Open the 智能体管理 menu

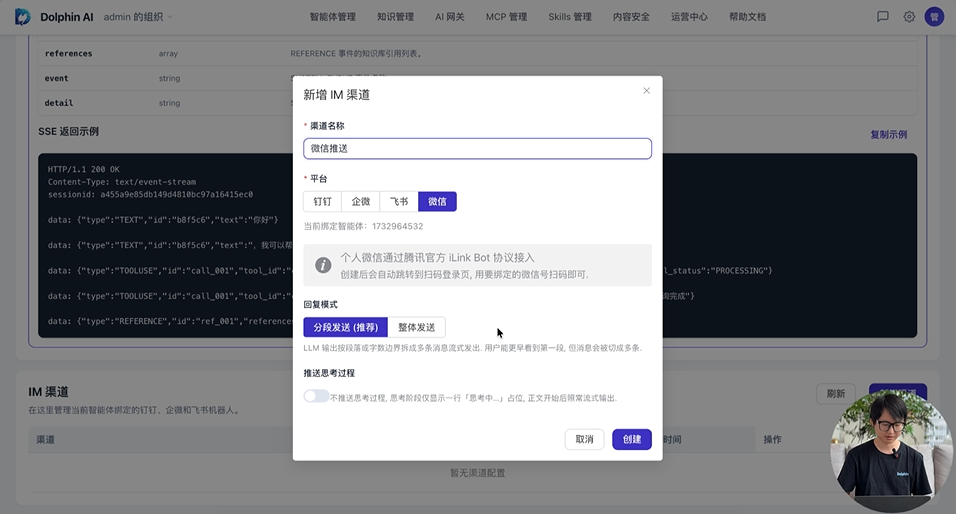(x=332, y=17)
